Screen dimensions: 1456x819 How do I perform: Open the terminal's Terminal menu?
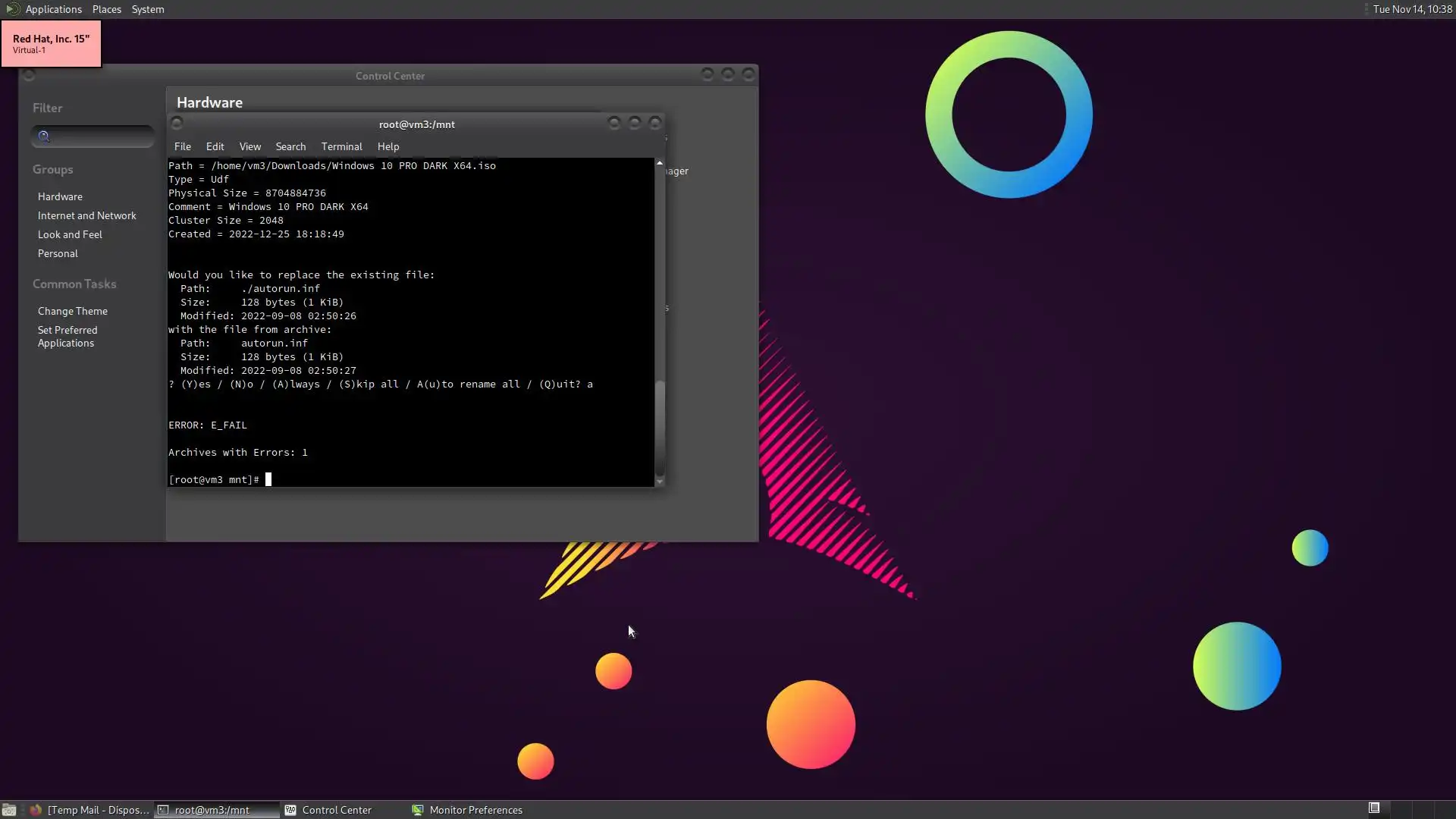(341, 146)
